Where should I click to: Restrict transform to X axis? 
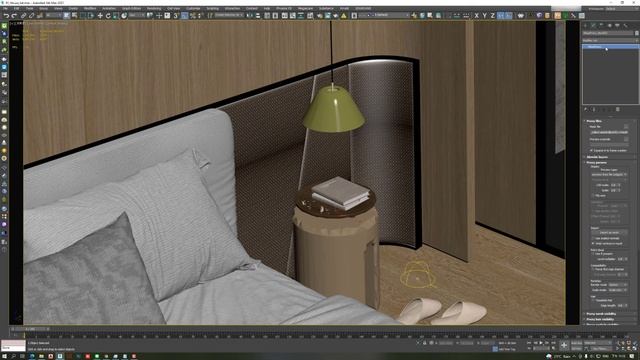coord(476,16)
